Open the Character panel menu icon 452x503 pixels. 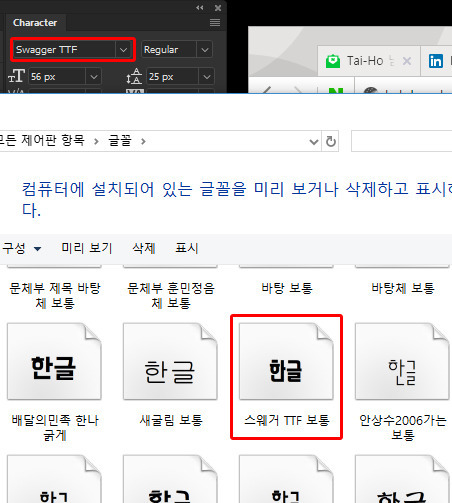pos(215,23)
